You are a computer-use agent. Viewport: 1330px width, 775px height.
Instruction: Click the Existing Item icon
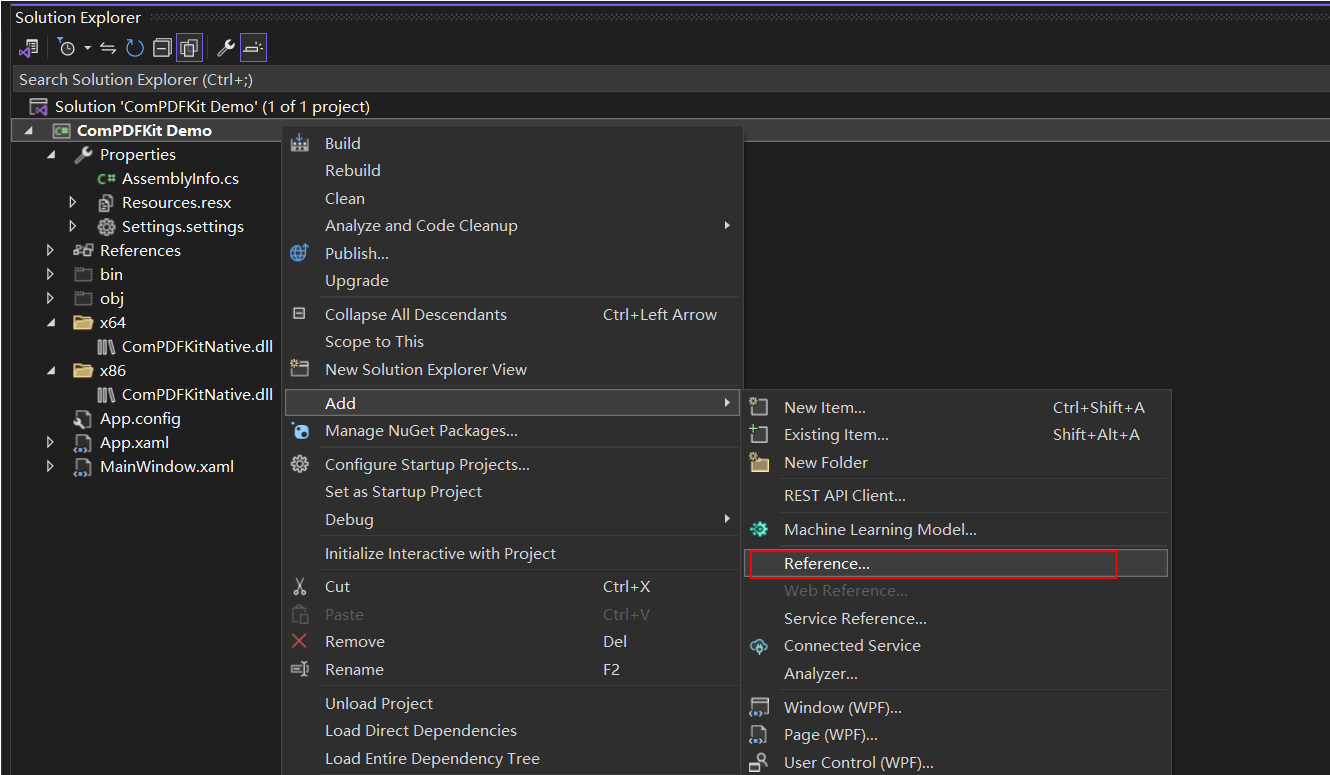pyautogui.click(x=759, y=434)
